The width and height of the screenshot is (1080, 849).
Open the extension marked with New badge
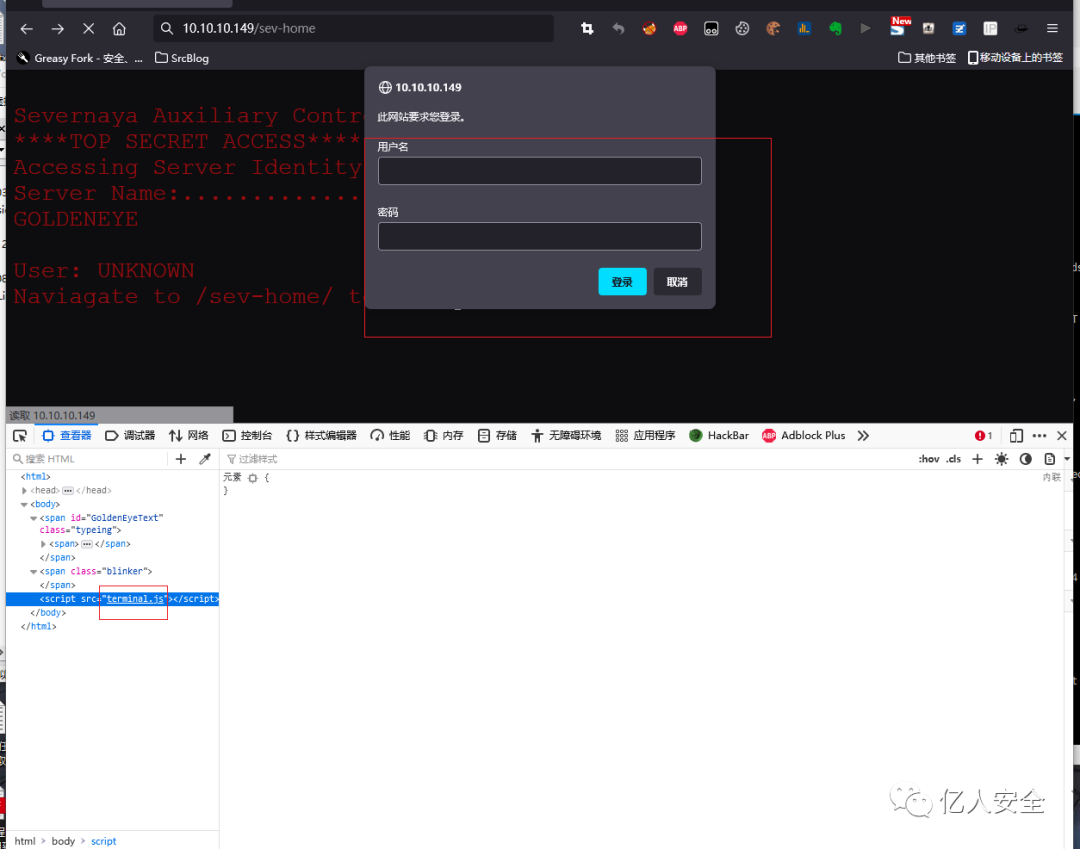pos(899,26)
